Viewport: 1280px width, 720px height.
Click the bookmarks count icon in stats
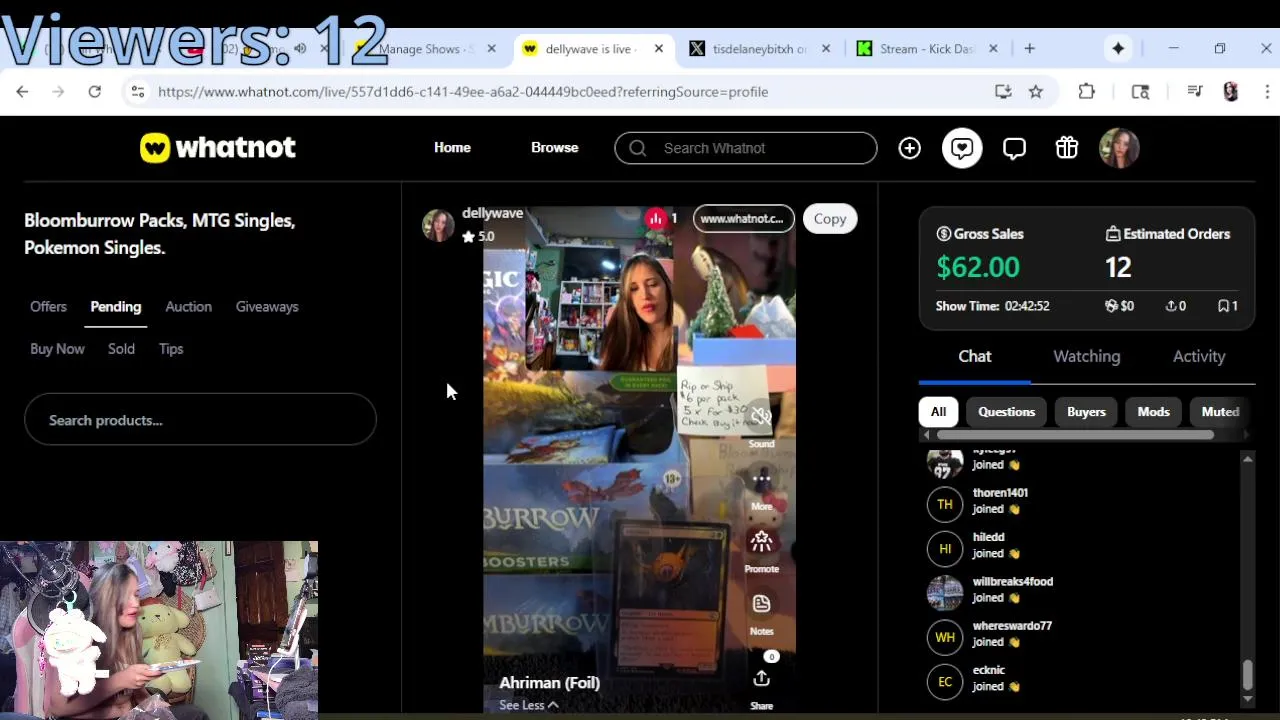1223,306
